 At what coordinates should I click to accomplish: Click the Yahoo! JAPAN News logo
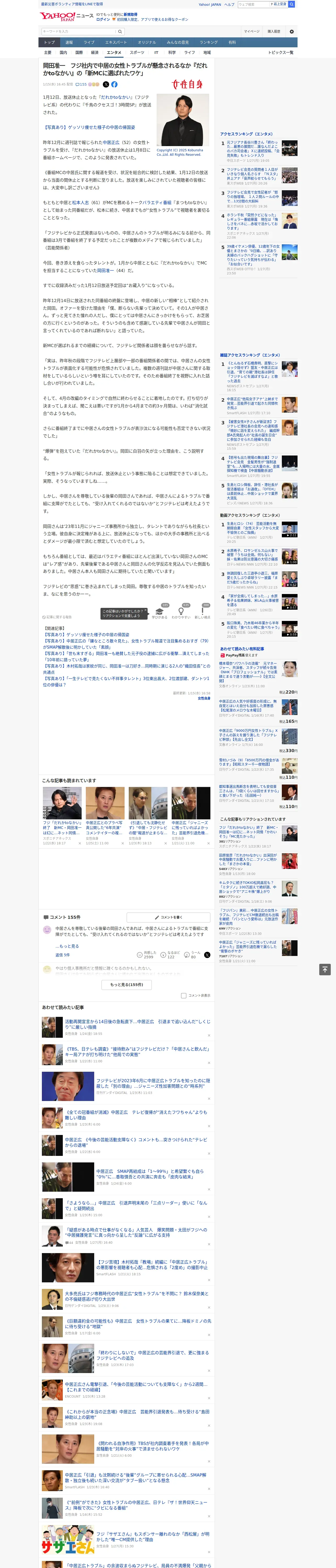coord(67,16)
